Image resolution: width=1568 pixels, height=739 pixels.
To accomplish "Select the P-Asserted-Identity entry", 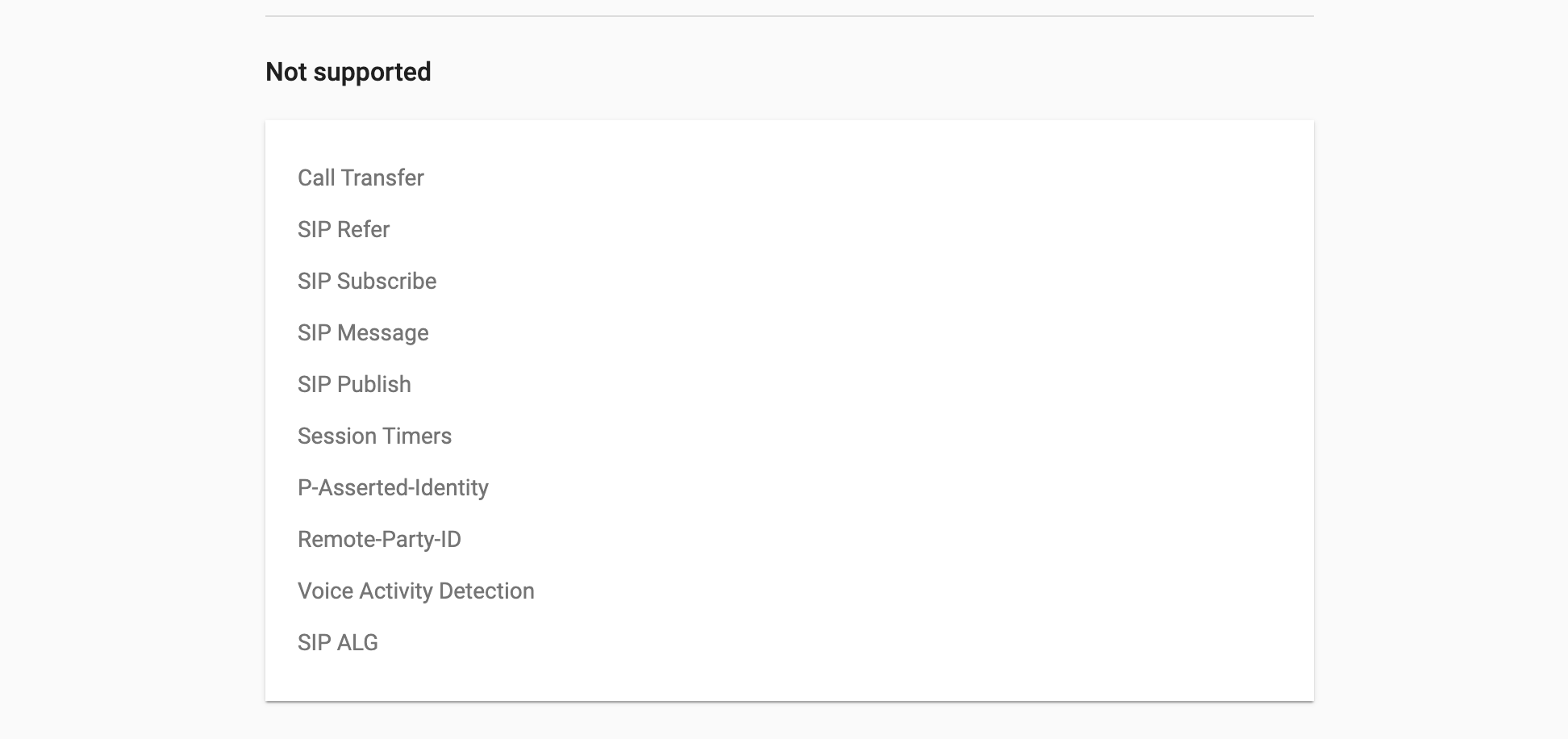I will (393, 487).
